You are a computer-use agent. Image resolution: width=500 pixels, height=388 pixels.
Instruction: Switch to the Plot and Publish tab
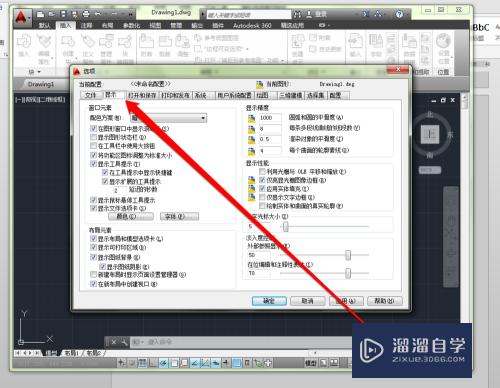point(176,95)
